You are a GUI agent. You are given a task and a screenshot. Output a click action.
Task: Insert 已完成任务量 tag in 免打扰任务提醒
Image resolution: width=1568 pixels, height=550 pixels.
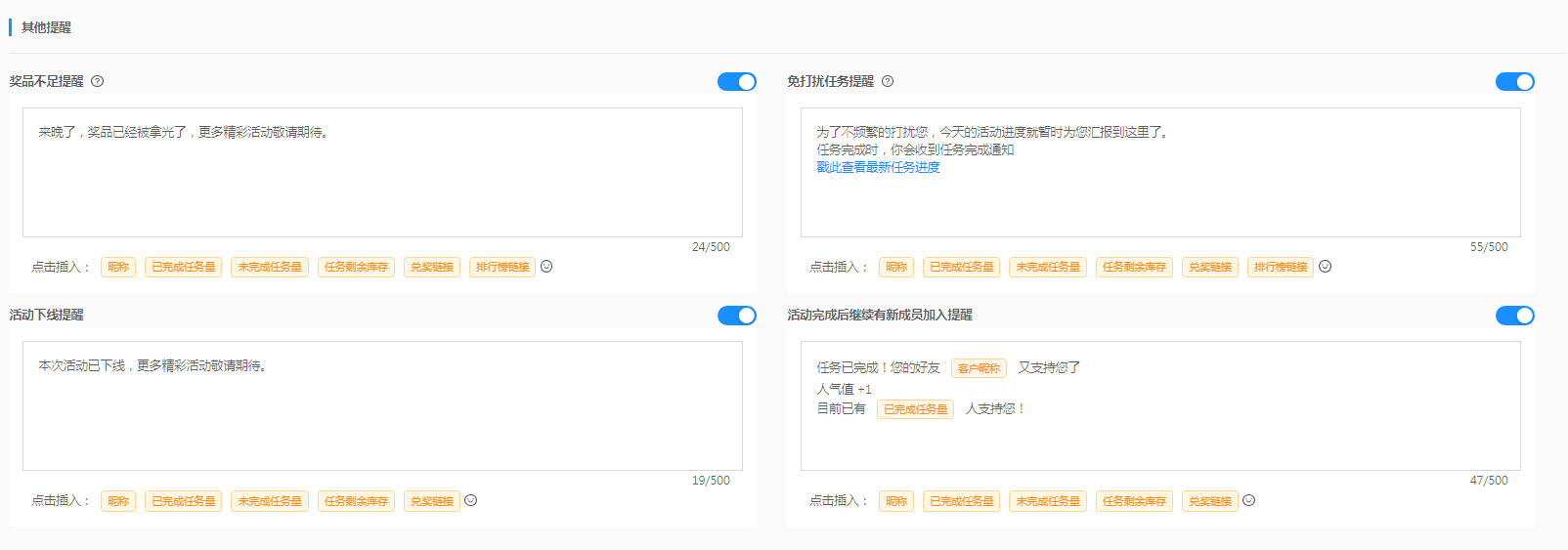click(x=962, y=267)
